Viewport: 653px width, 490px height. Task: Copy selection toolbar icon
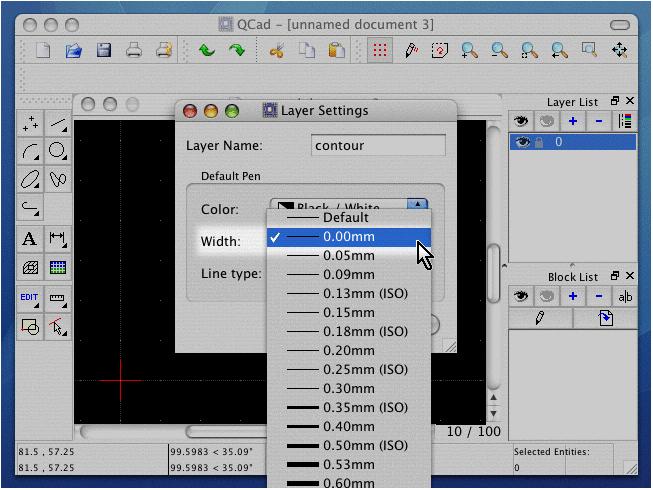[x=307, y=50]
